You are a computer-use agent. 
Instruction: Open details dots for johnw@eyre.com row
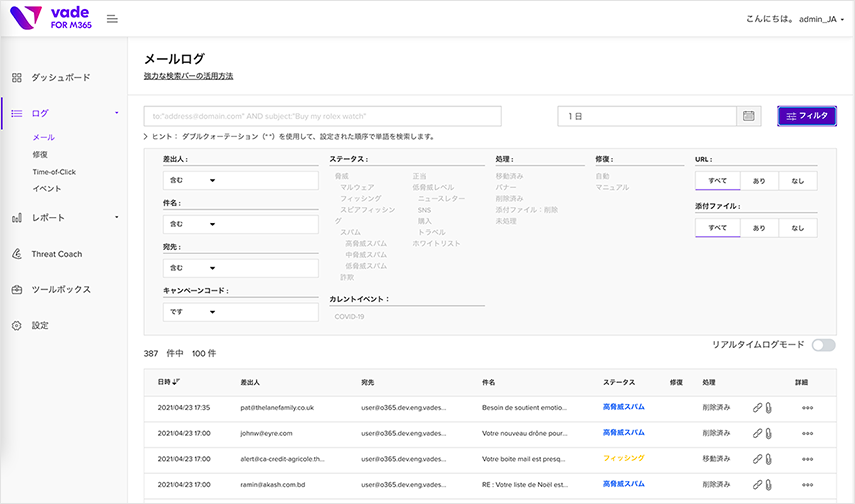(808, 434)
